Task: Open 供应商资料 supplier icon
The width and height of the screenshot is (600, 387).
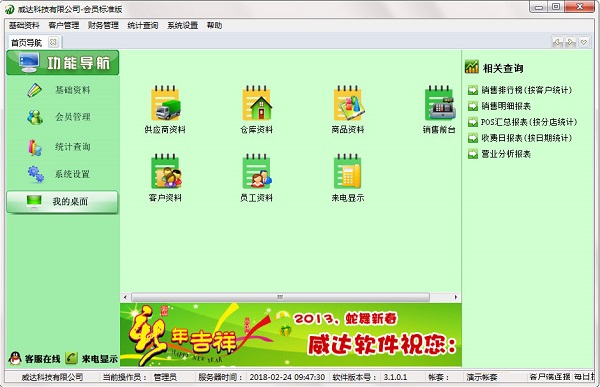Action: click(165, 103)
